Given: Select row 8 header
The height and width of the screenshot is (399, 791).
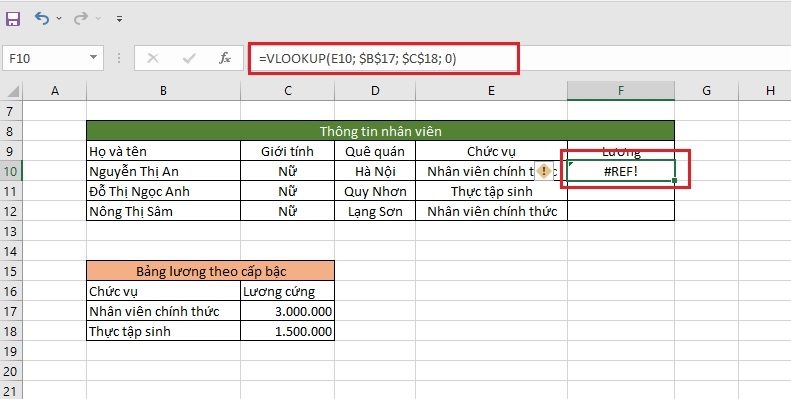Looking at the screenshot, I should (11, 131).
